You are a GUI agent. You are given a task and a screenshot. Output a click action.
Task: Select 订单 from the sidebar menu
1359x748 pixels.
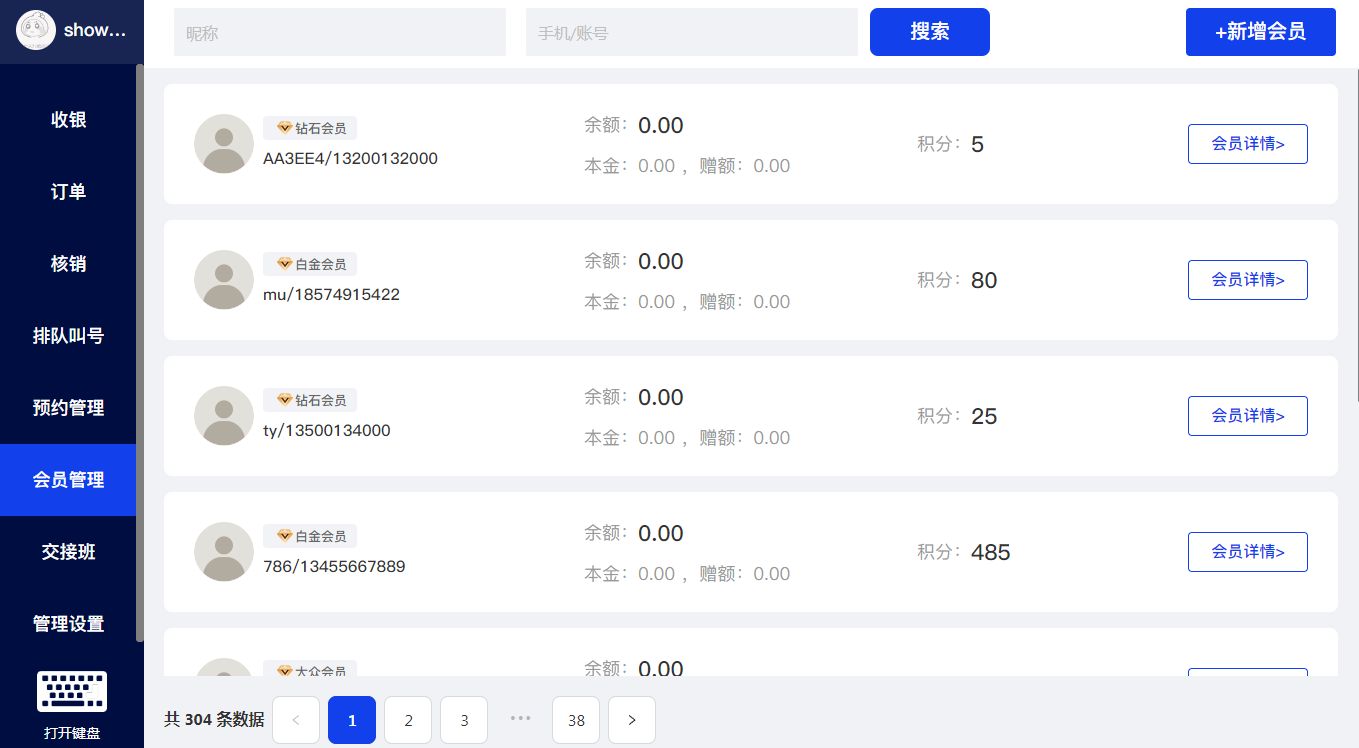click(68, 192)
